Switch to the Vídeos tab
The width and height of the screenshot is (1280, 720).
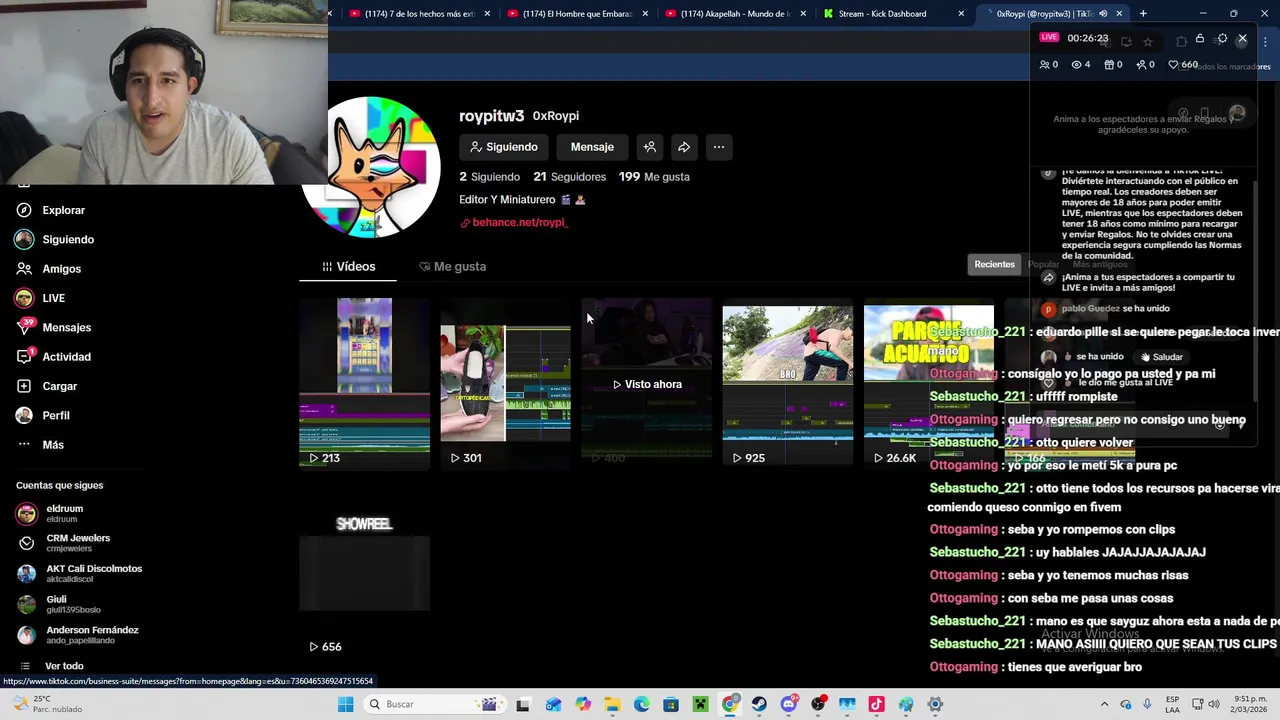pyautogui.click(x=348, y=267)
